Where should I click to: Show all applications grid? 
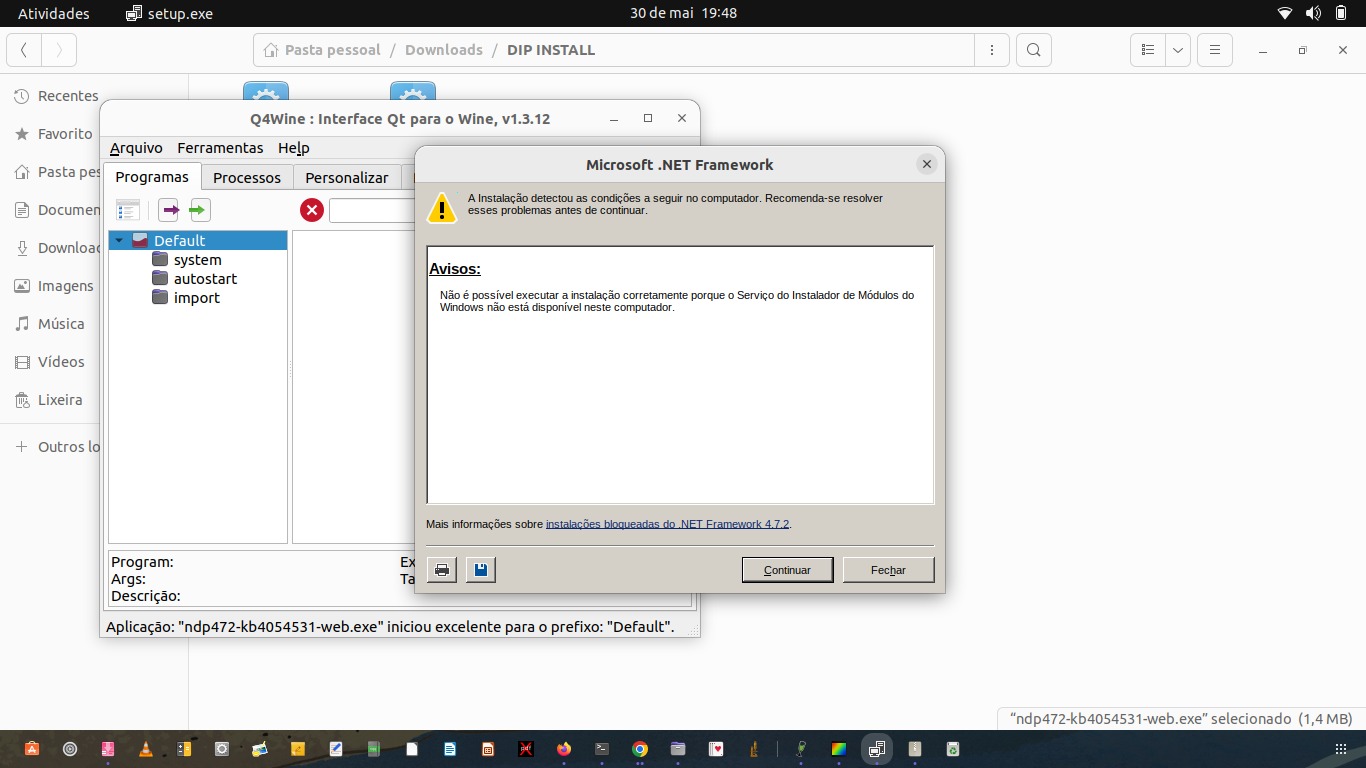1341,749
